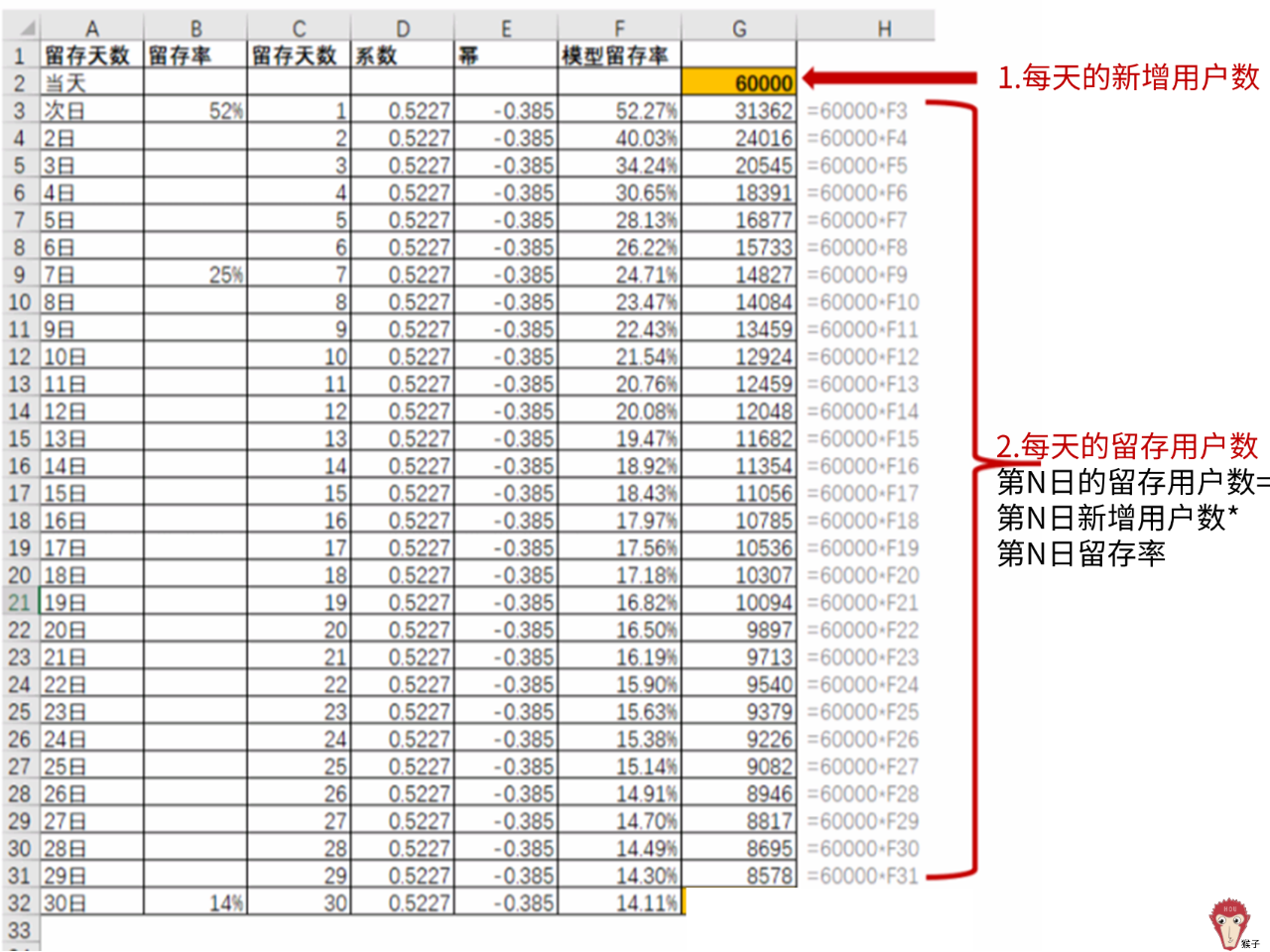
Task: Select cell G3 showing 31362
Action: (740, 111)
